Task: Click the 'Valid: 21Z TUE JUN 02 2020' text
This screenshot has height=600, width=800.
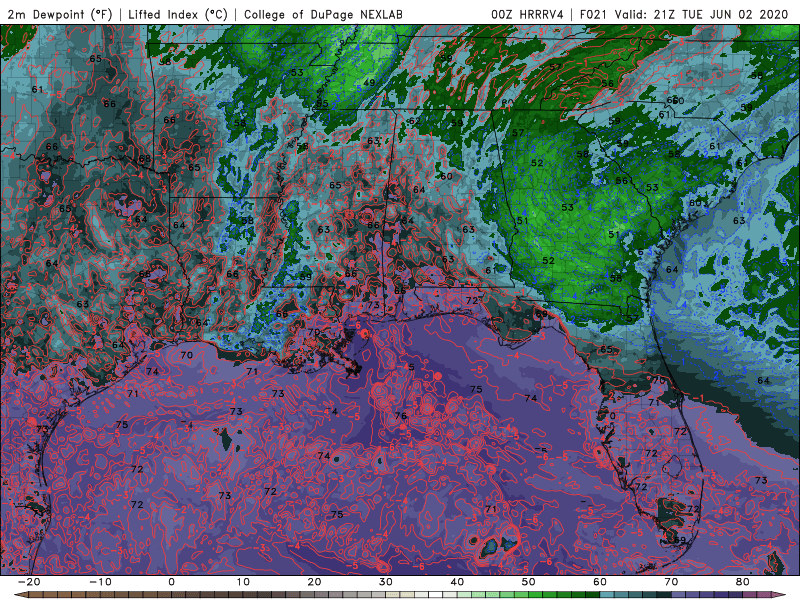Action: (x=702, y=14)
